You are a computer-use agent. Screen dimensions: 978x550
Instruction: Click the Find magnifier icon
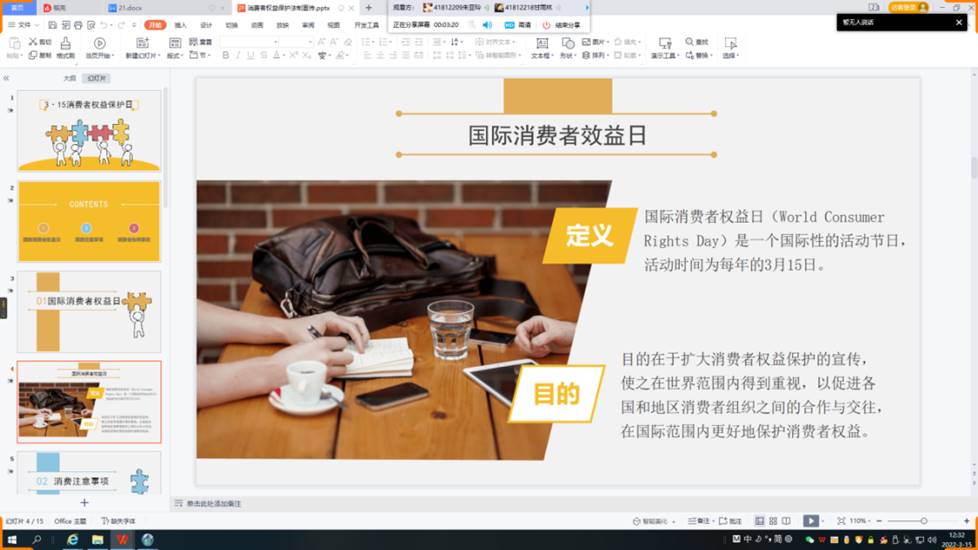pyautogui.click(x=688, y=42)
